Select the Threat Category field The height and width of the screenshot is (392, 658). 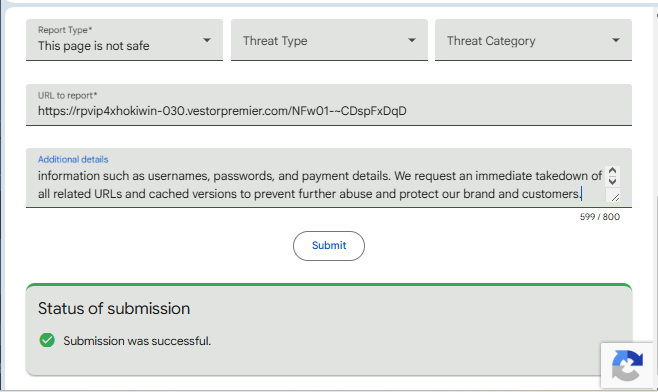[533, 40]
